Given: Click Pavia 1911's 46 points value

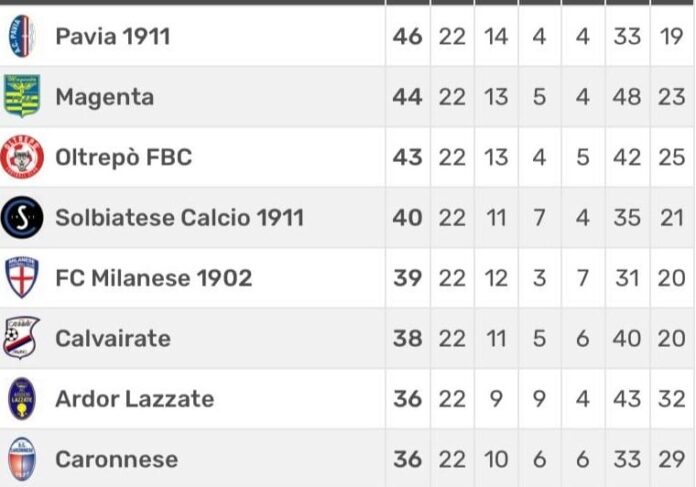Looking at the screenshot, I should (407, 36).
